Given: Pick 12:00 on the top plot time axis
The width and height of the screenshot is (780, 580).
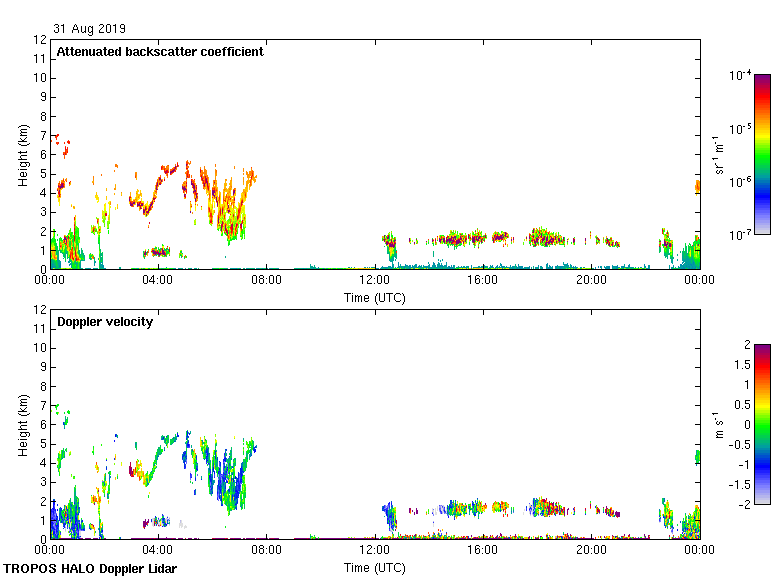Looking at the screenshot, I should [375, 281].
